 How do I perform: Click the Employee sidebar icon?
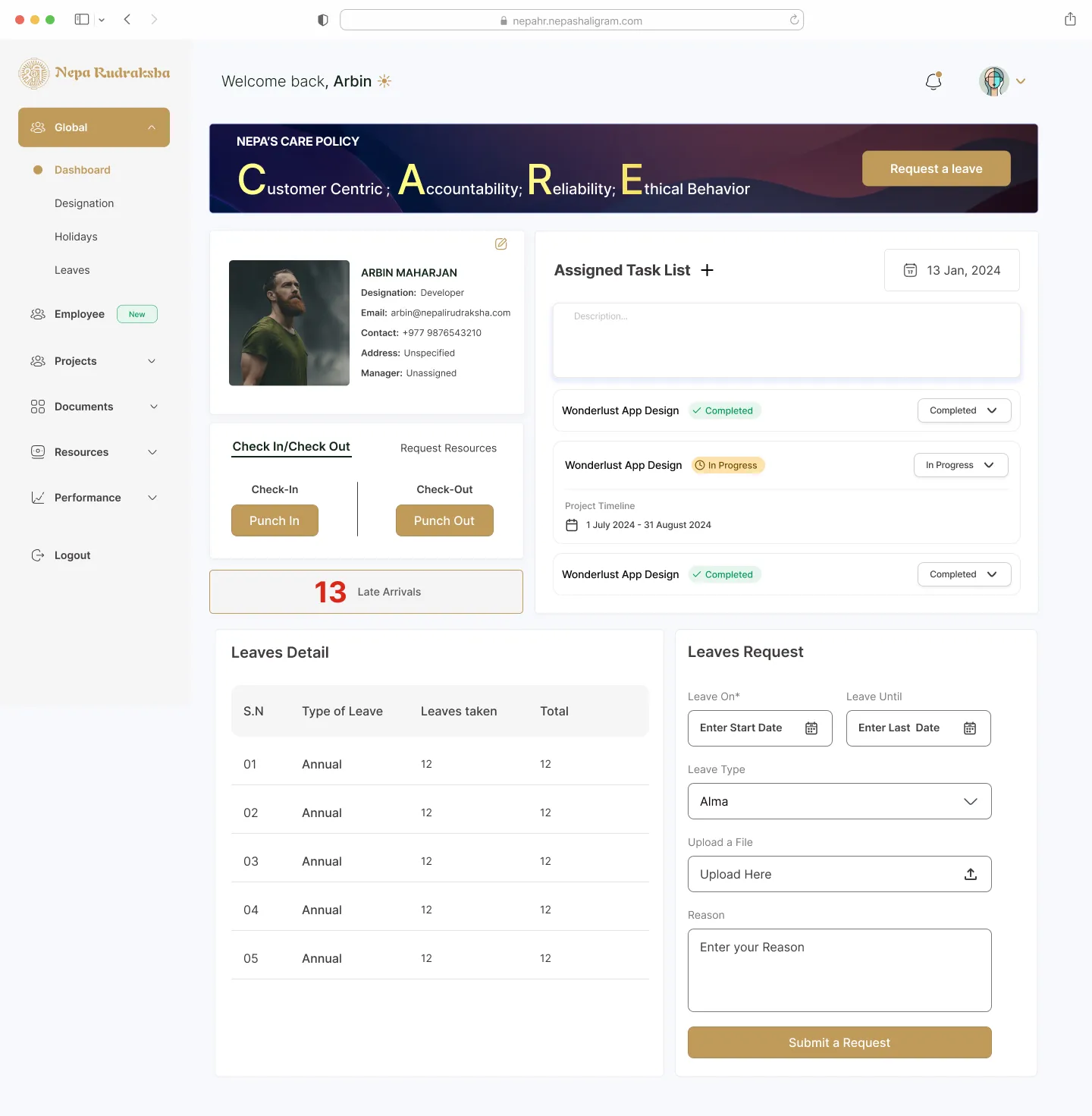click(38, 313)
